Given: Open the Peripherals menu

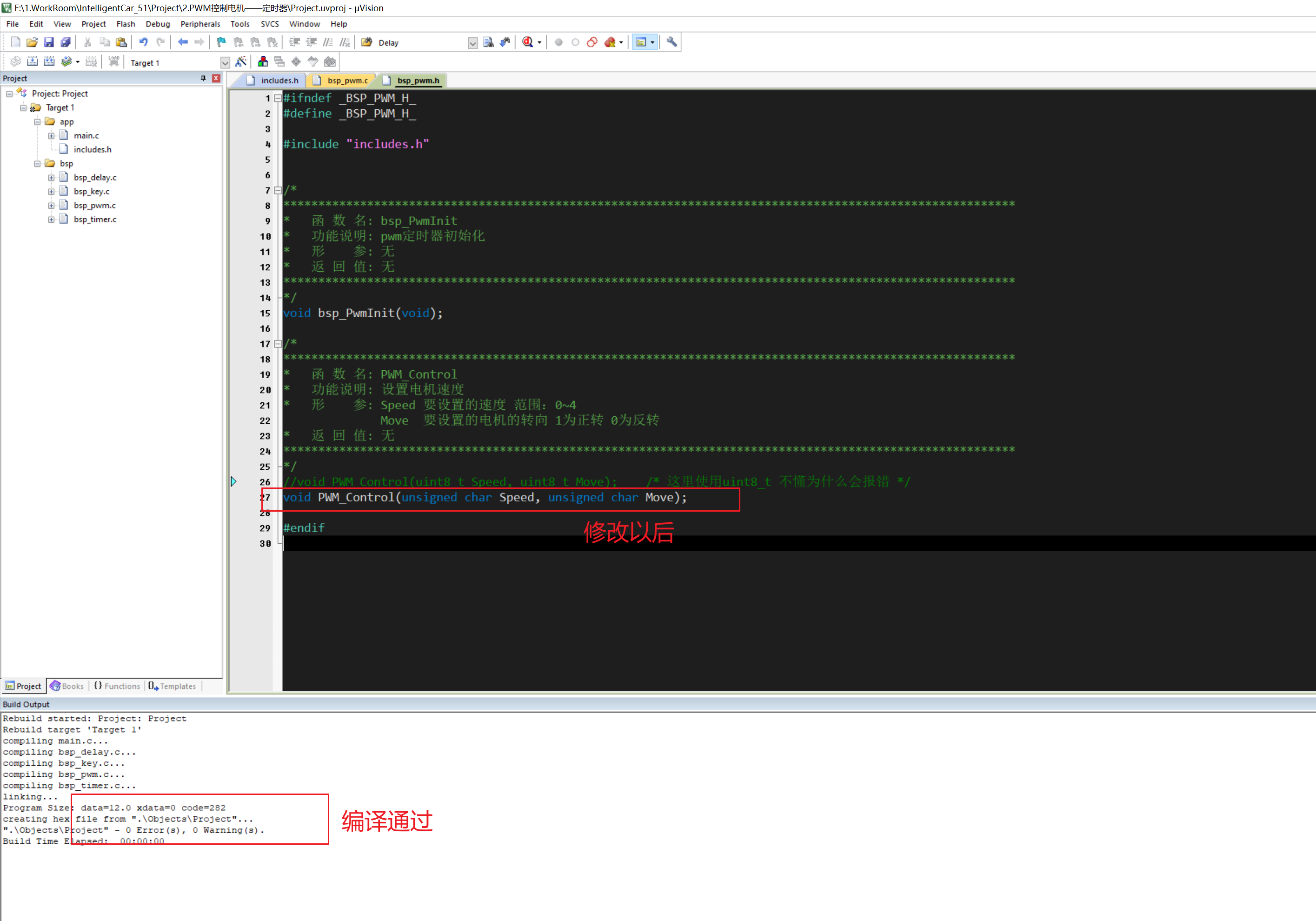Looking at the screenshot, I should tap(200, 24).
